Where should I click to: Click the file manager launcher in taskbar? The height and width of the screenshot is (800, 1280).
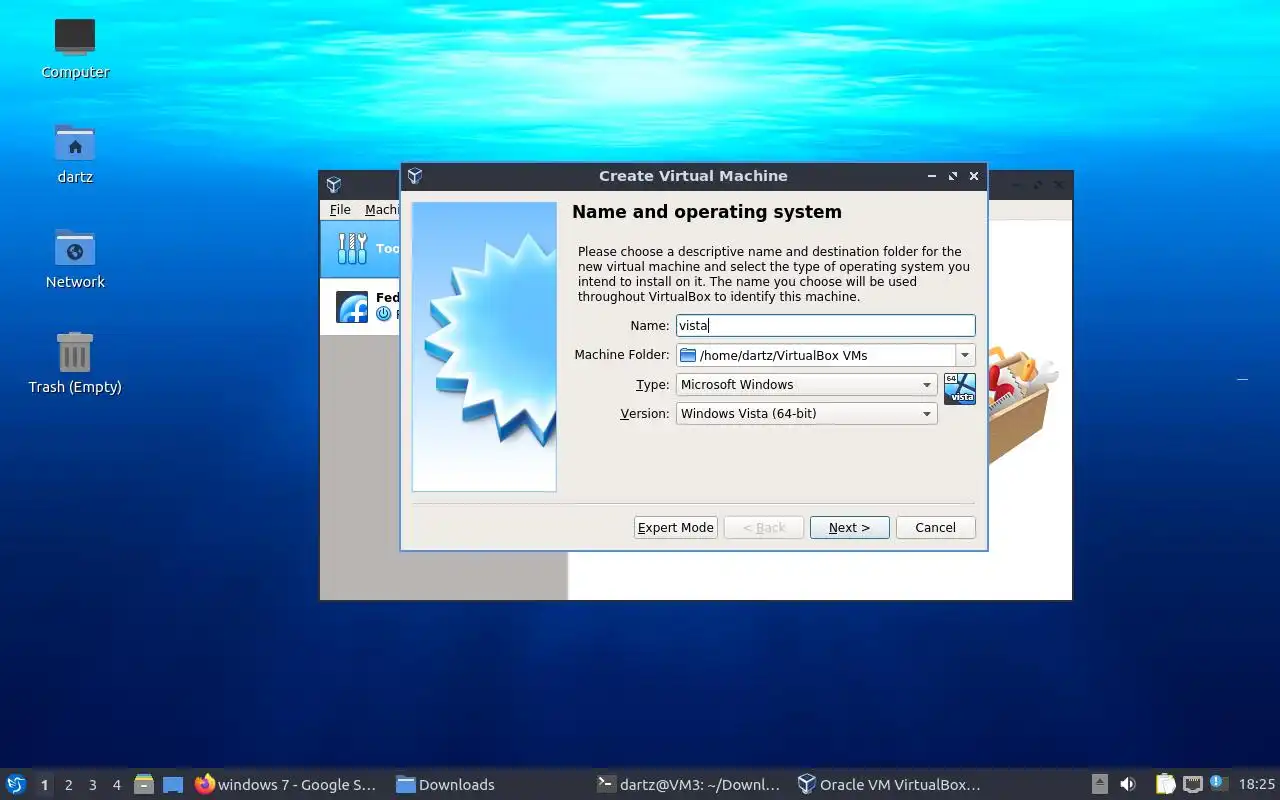click(x=144, y=785)
